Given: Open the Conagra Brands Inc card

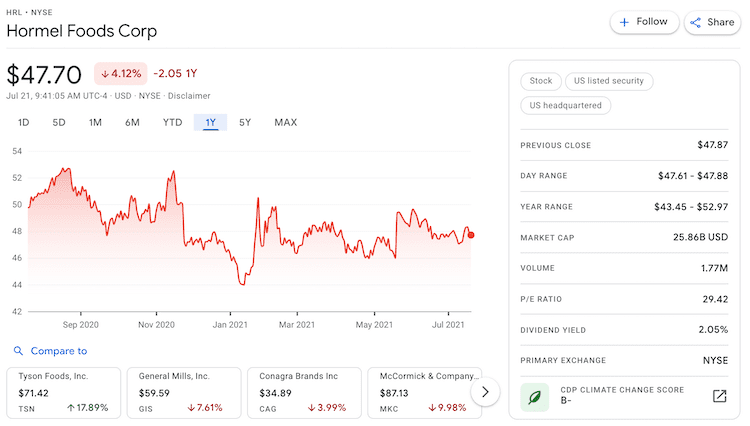Looking at the screenshot, I should [x=304, y=393].
